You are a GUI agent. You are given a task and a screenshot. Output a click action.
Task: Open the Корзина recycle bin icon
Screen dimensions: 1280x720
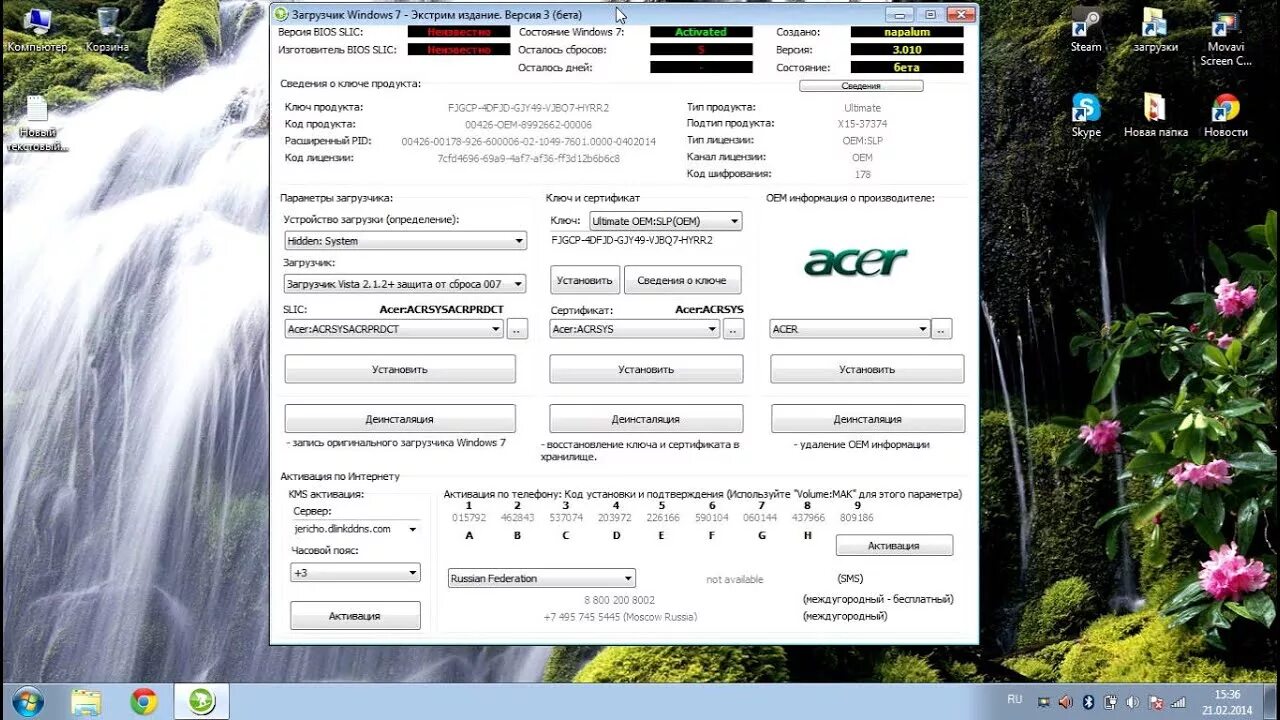tap(107, 31)
